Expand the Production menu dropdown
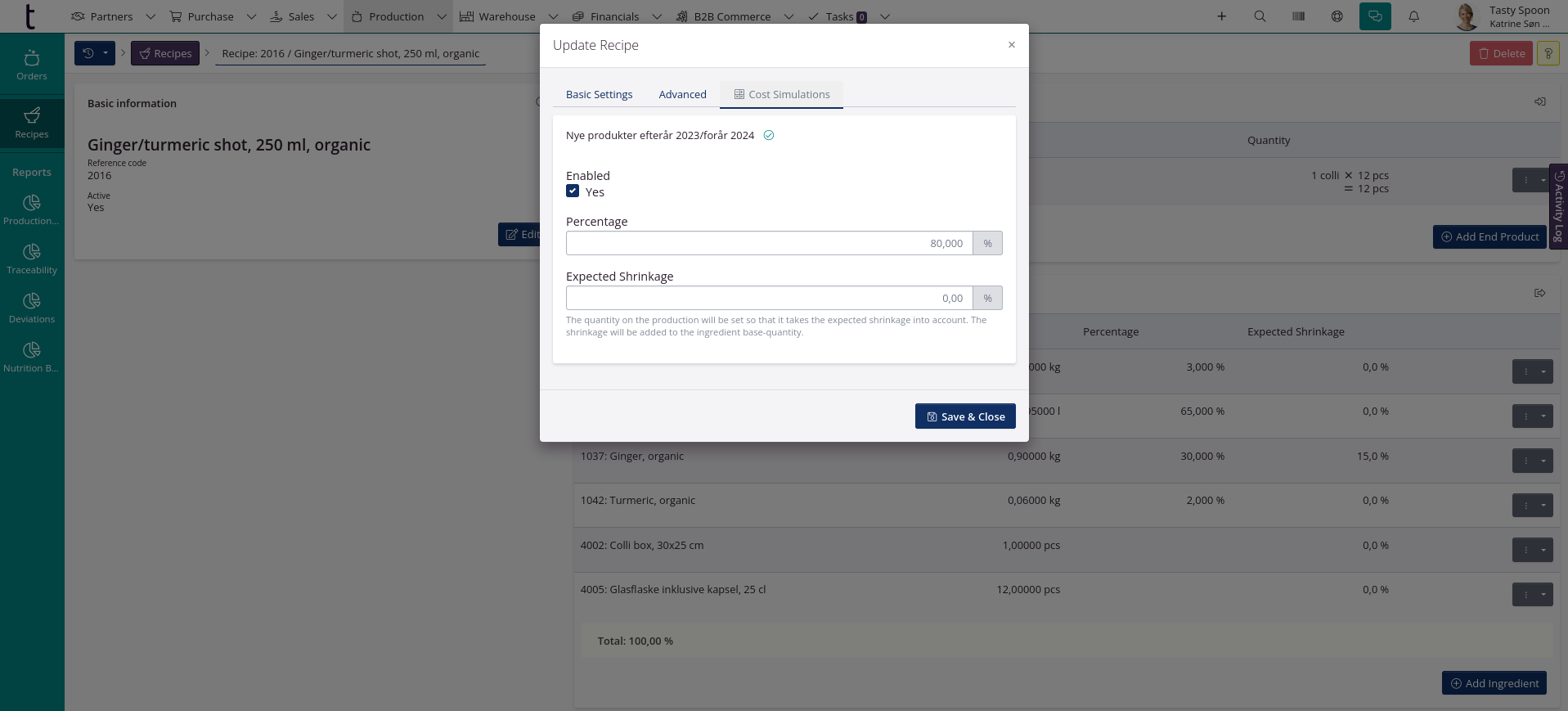The height and width of the screenshot is (711, 1568). [x=442, y=16]
